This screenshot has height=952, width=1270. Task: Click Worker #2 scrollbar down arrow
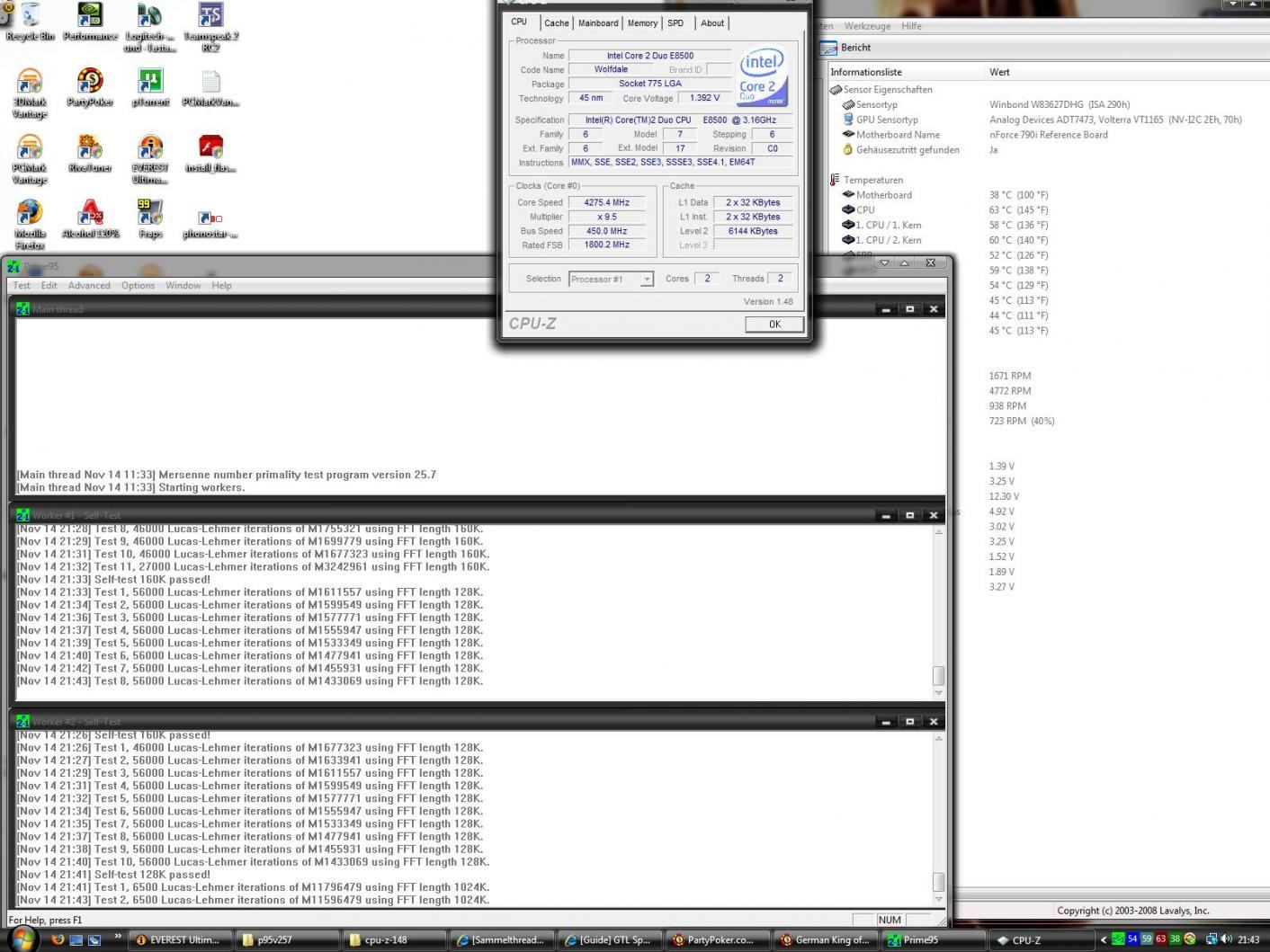pyautogui.click(x=939, y=899)
